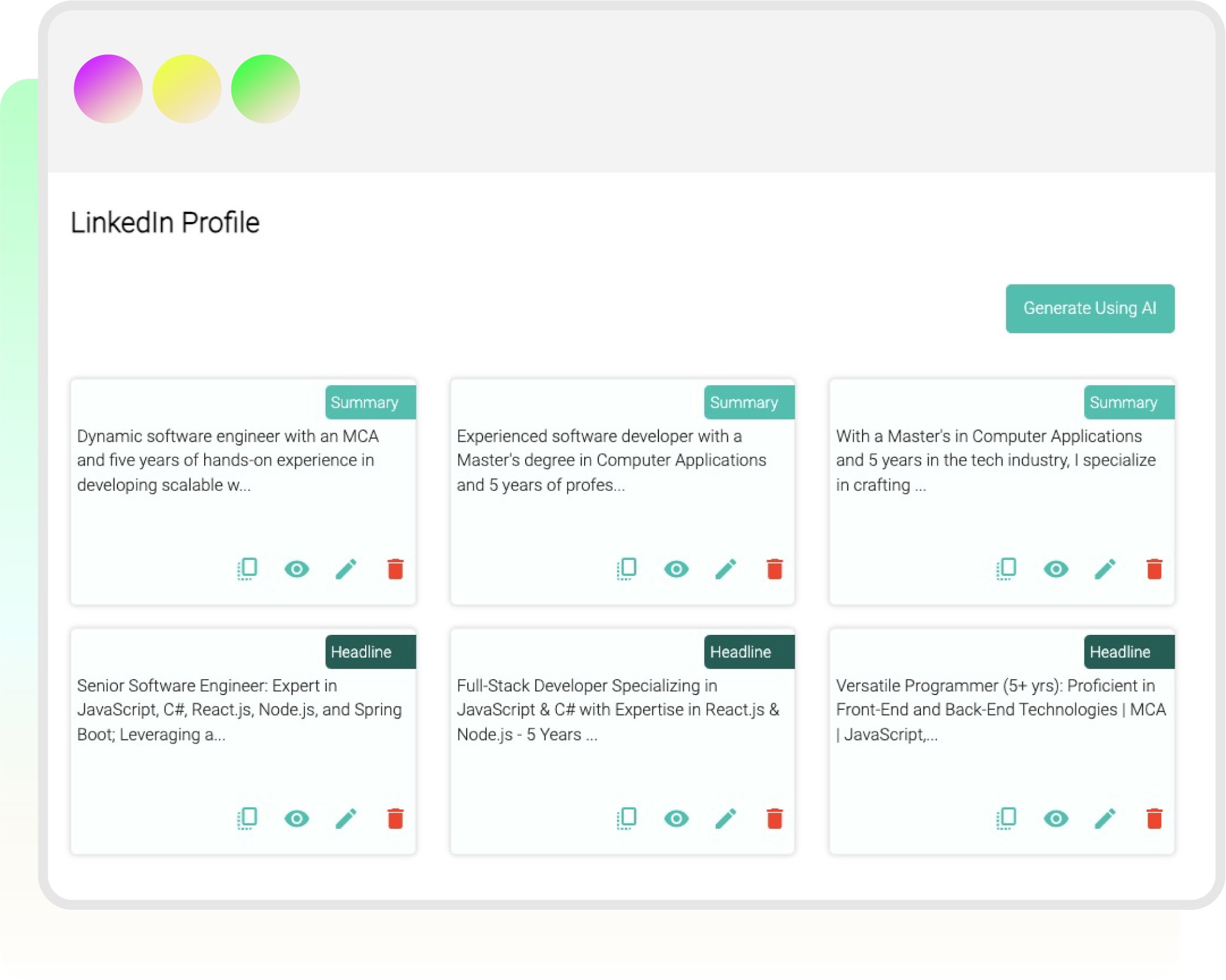Screen dimensions: 1226x980
Task: Copy the first Summary card text
Action: click(x=248, y=569)
